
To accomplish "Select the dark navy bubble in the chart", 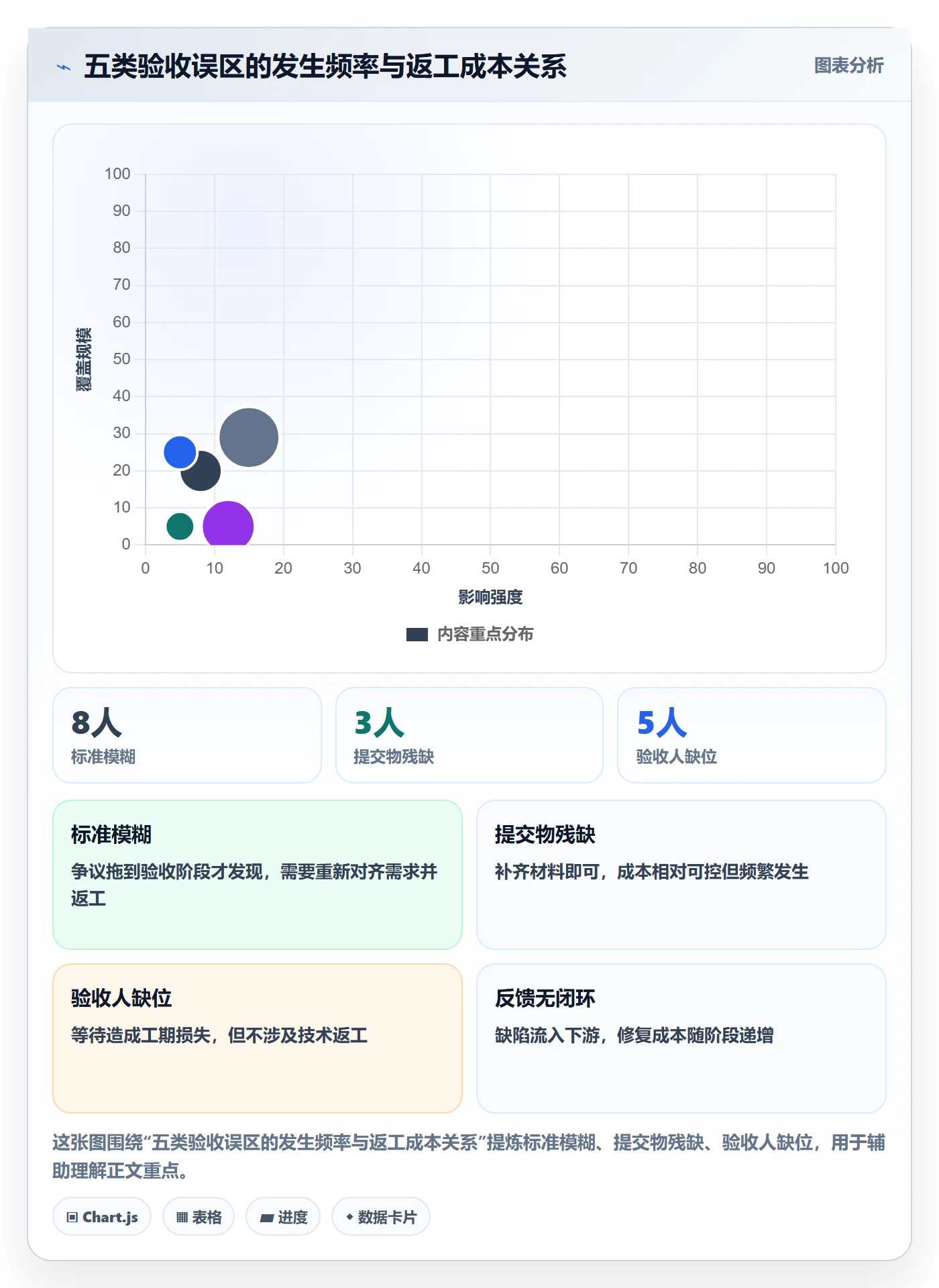I will point(203,473).
